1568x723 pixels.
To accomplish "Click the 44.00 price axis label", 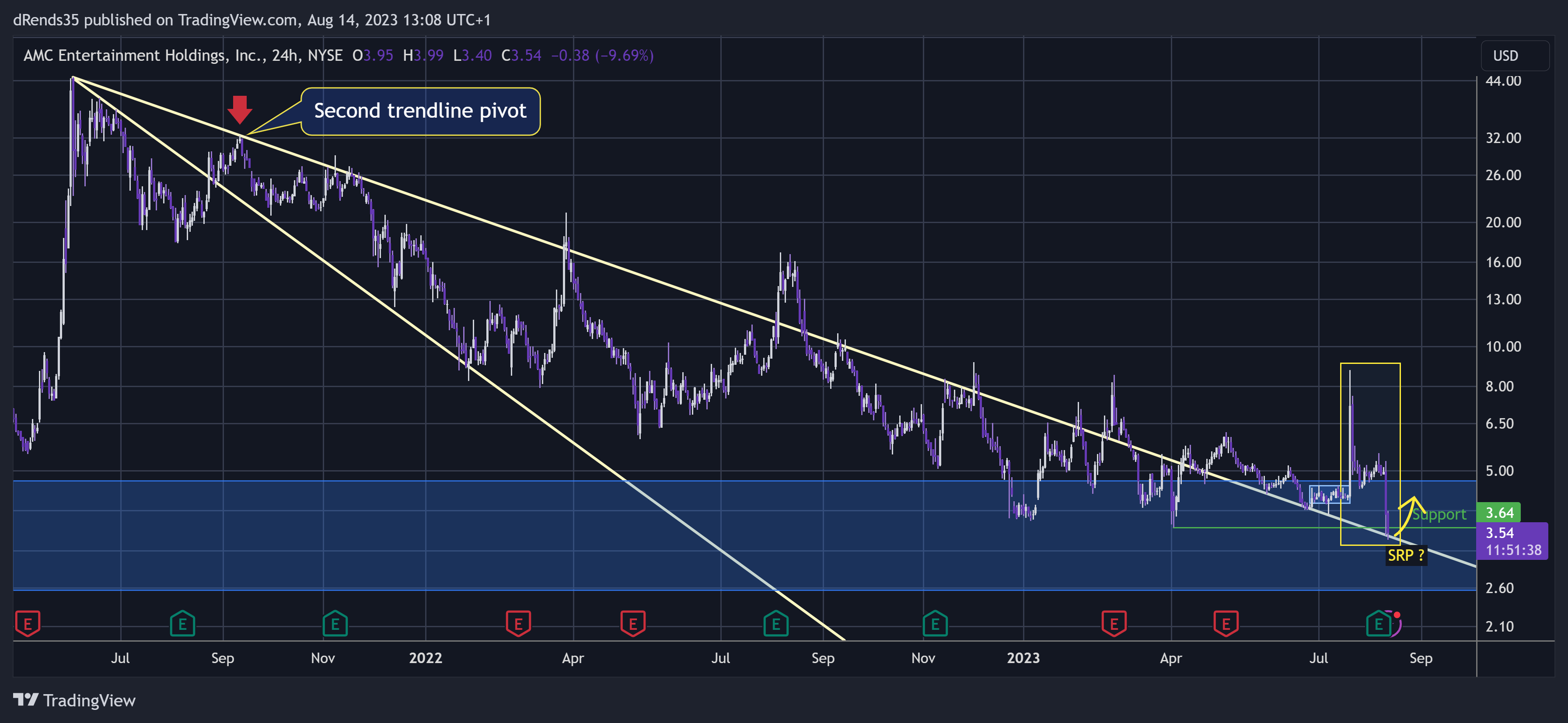I will pyautogui.click(x=1503, y=81).
